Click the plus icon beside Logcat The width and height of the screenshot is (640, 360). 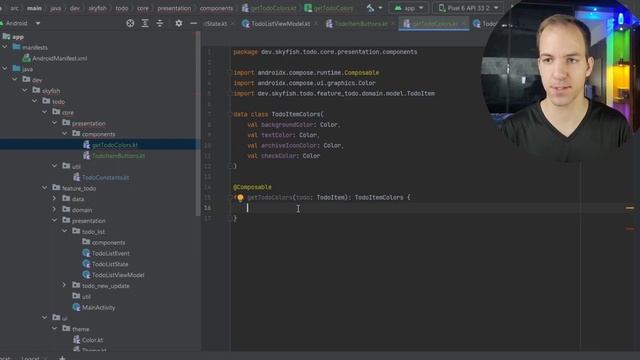pos(62,358)
